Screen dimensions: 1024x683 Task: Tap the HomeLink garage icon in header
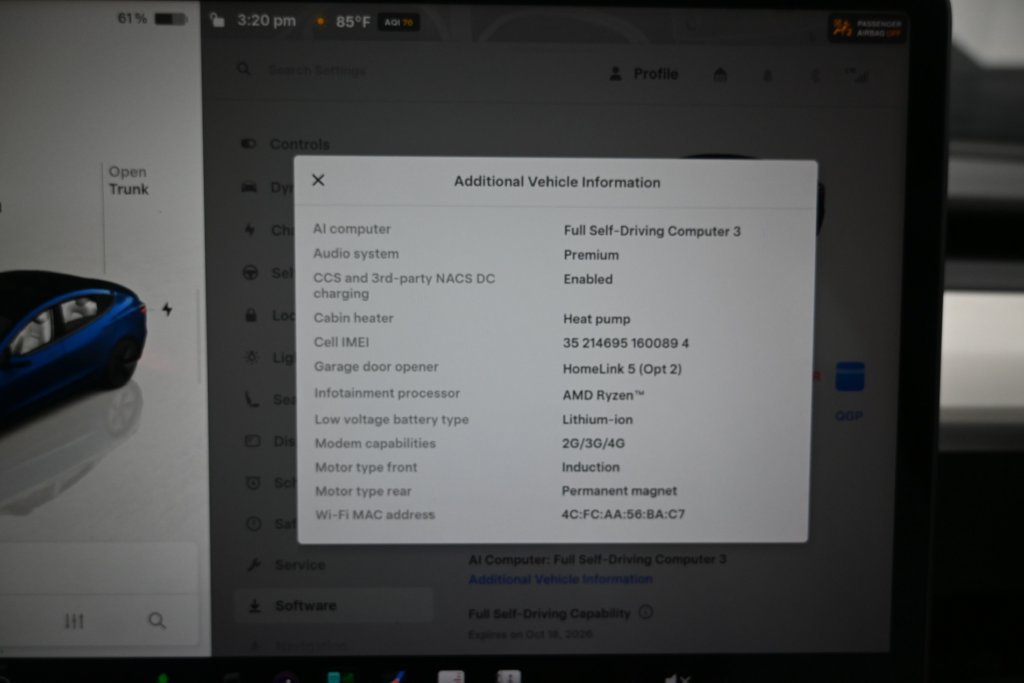(720, 74)
